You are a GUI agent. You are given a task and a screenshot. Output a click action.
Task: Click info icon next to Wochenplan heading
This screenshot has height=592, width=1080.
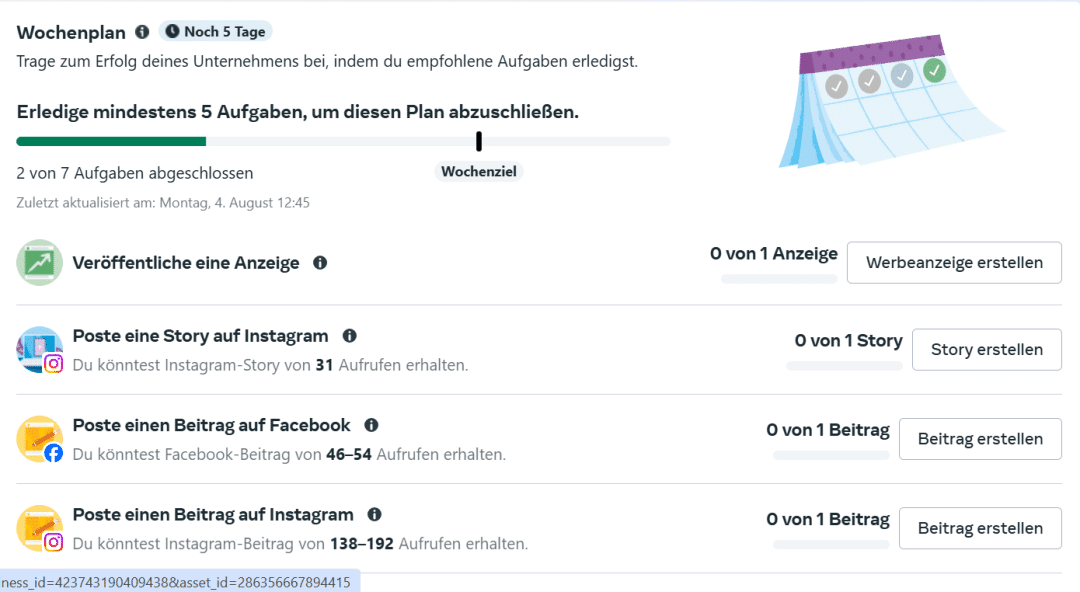pos(142,32)
